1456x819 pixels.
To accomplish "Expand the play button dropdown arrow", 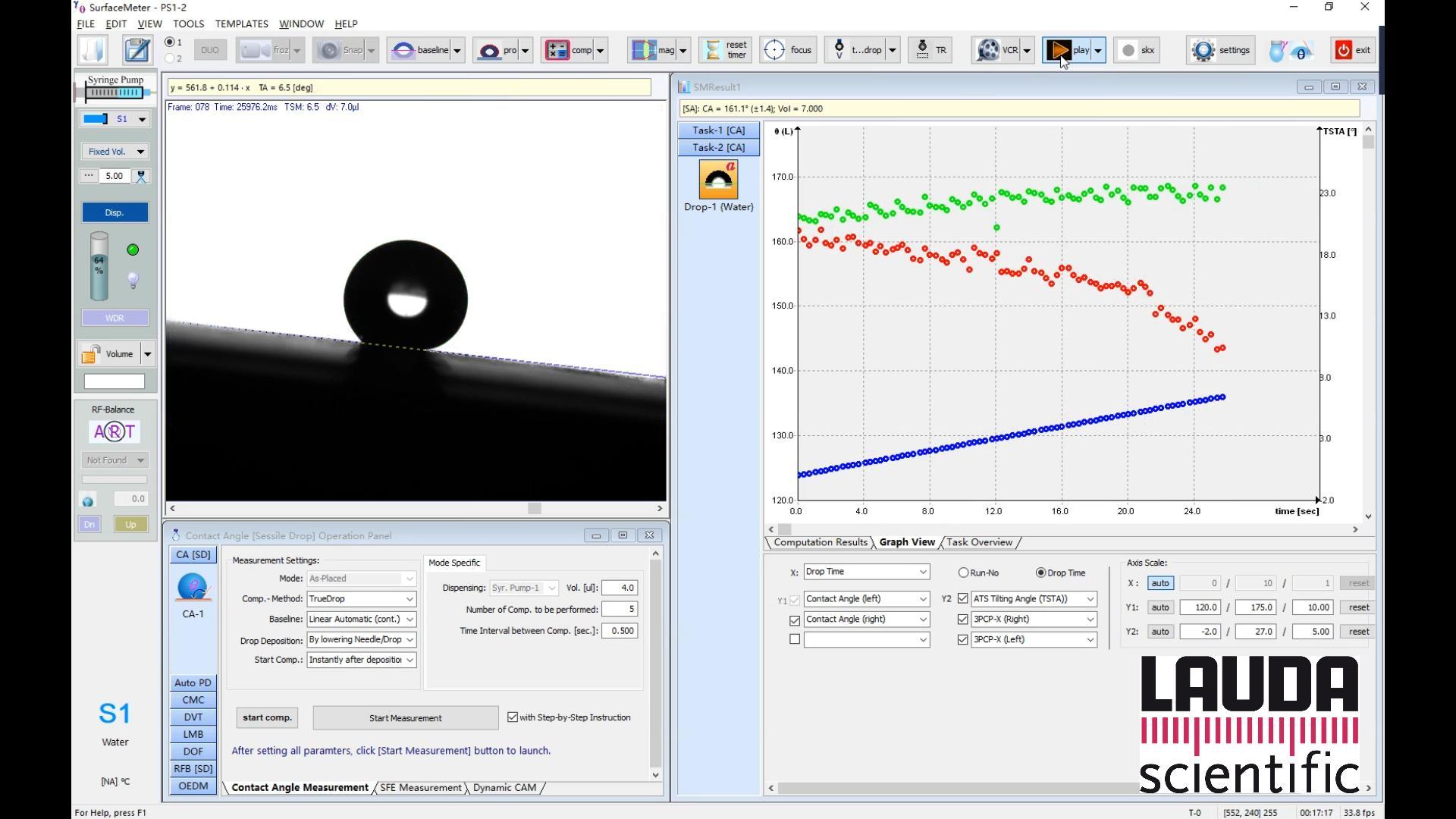I will click(x=1097, y=50).
